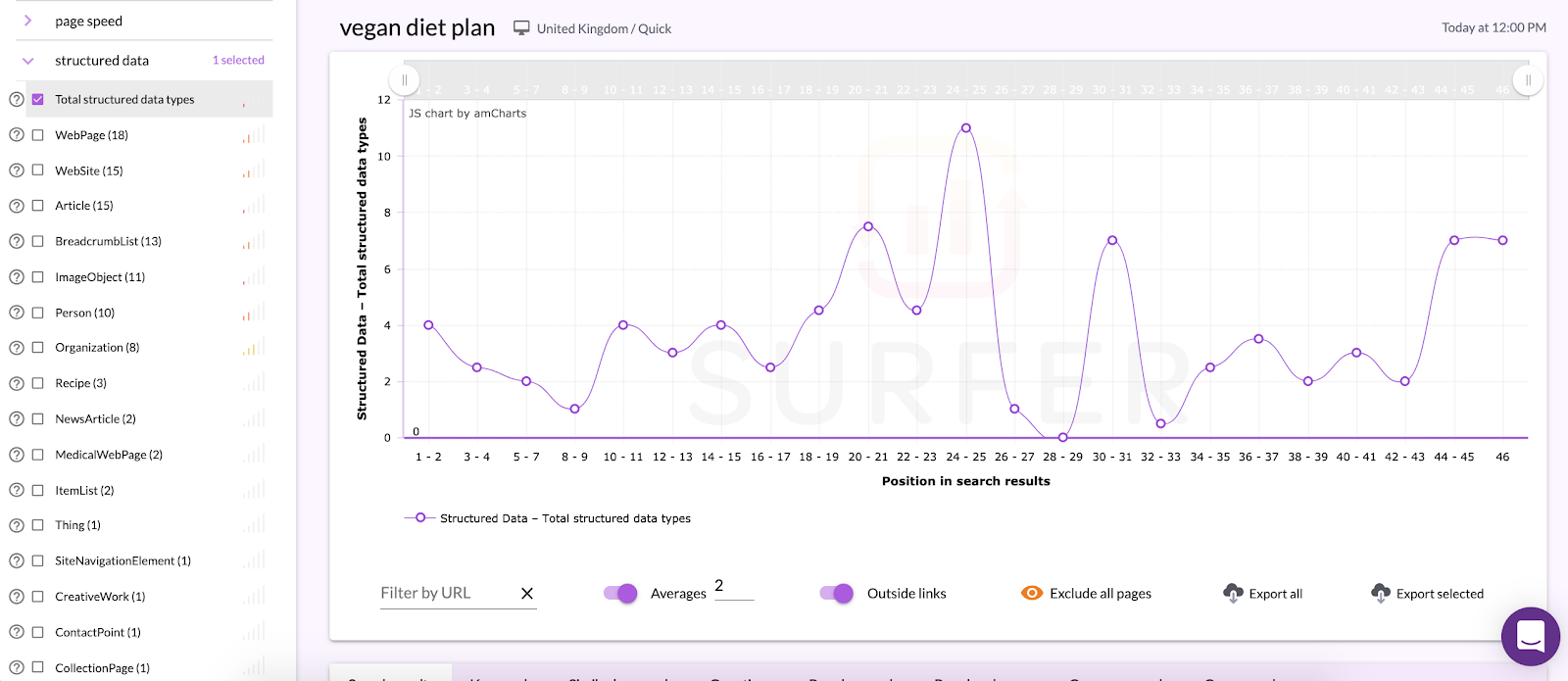This screenshot has height=681, width=1568.
Task: Click the Averages number field
Action: (734, 587)
